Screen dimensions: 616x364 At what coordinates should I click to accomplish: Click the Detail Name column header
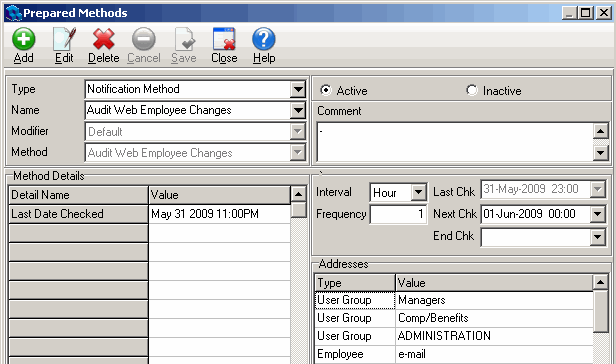[x=78, y=195]
